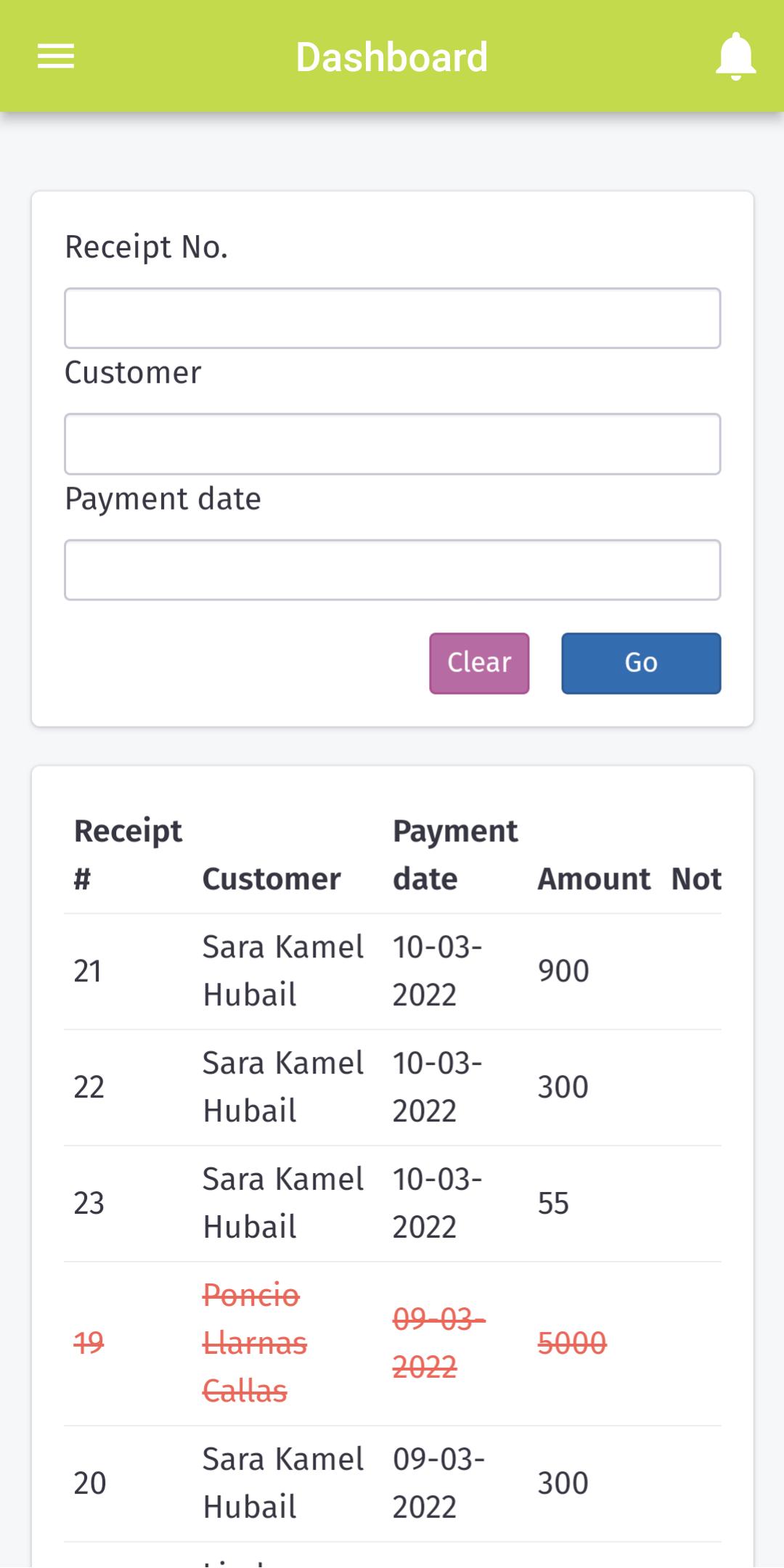
Task: Open receipt number 22 row
Action: 393,1087
